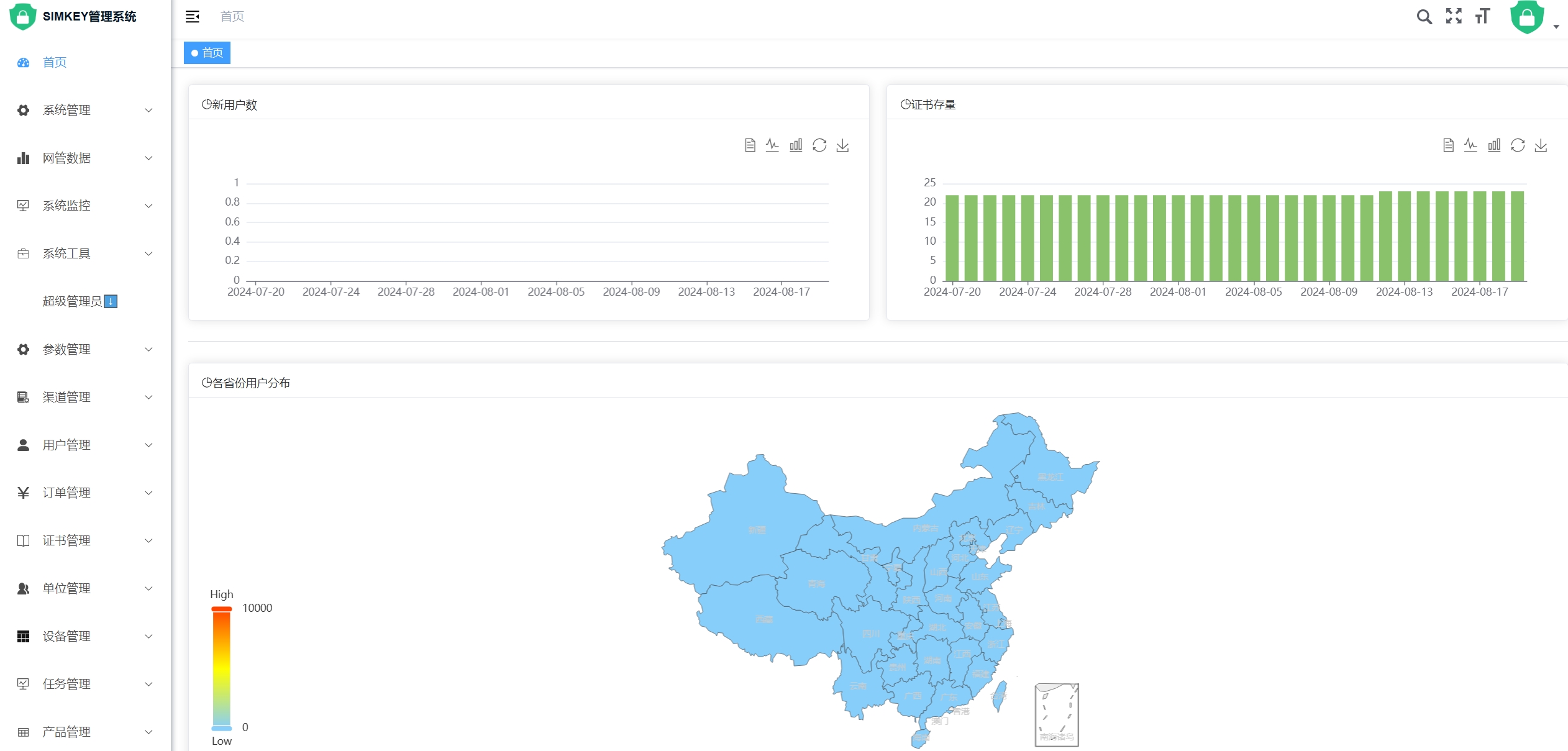
Task: Open the font size setting icon
Action: pyautogui.click(x=1483, y=16)
